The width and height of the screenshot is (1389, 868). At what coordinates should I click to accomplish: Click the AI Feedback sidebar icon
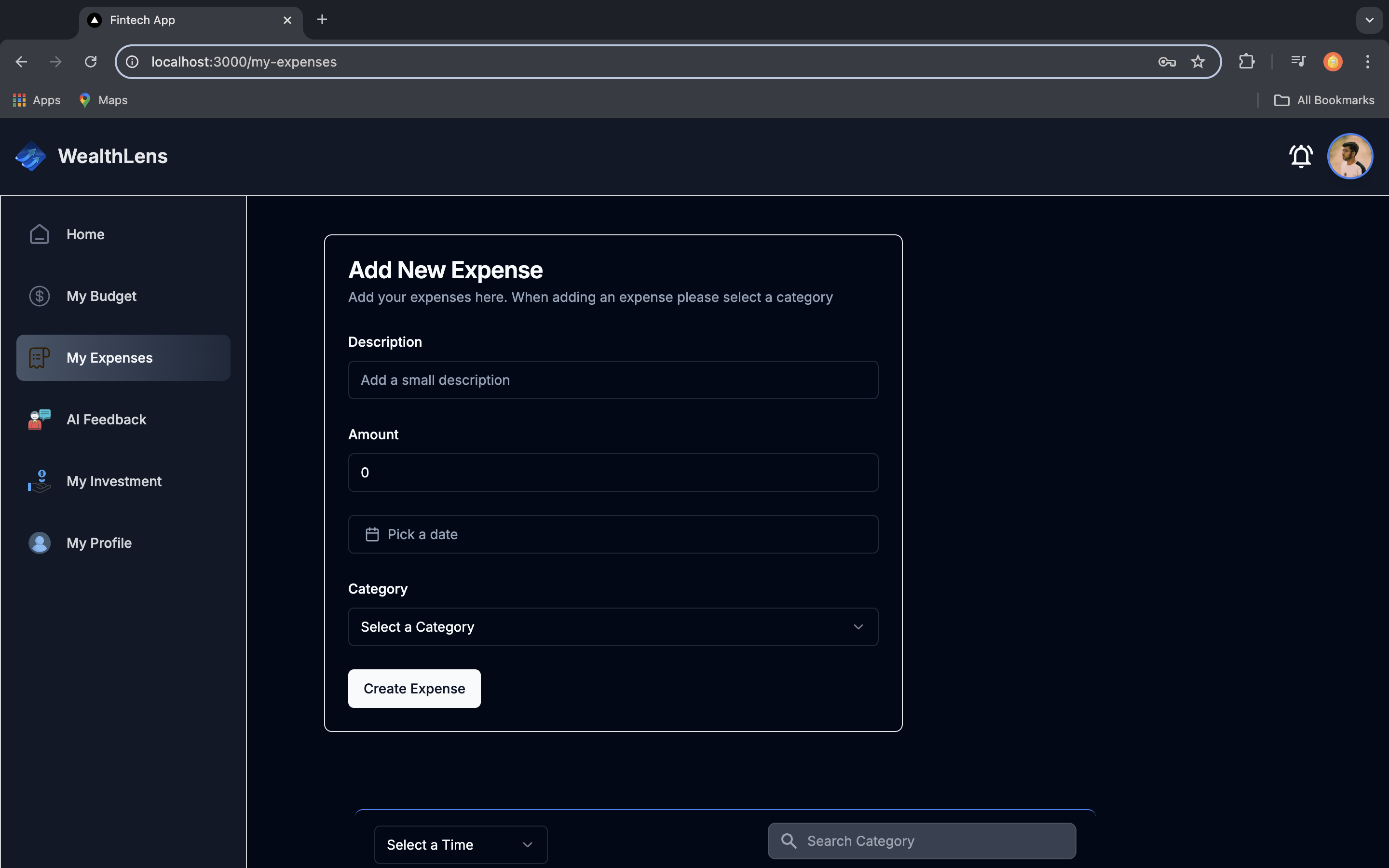[x=40, y=420]
